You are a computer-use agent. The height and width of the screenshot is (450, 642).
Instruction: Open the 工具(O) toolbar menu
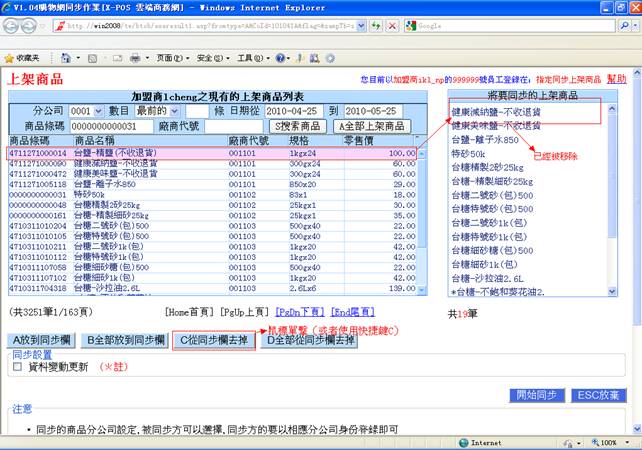tap(251, 58)
